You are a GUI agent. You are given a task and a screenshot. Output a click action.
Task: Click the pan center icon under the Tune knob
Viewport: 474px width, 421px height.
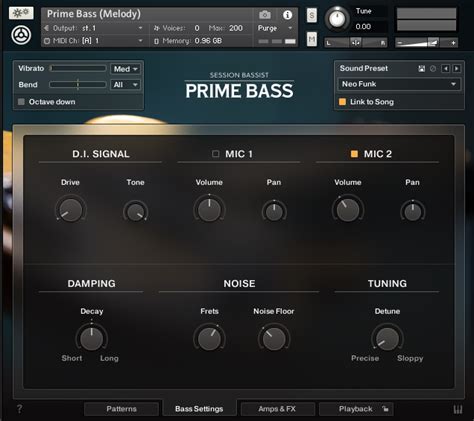[356, 43]
